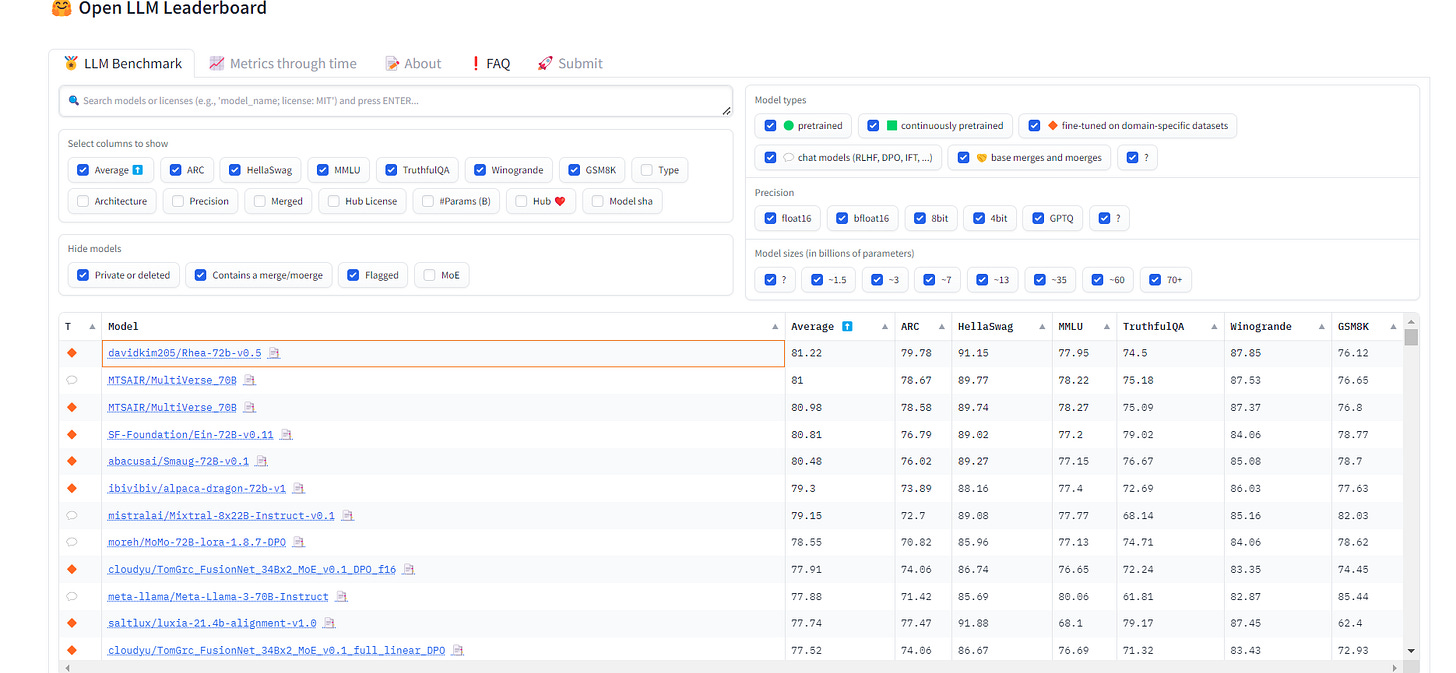Open the abacusai/Smaug-72B-v0.1 model link
Screen dimensions: 1456x673
tap(179, 461)
